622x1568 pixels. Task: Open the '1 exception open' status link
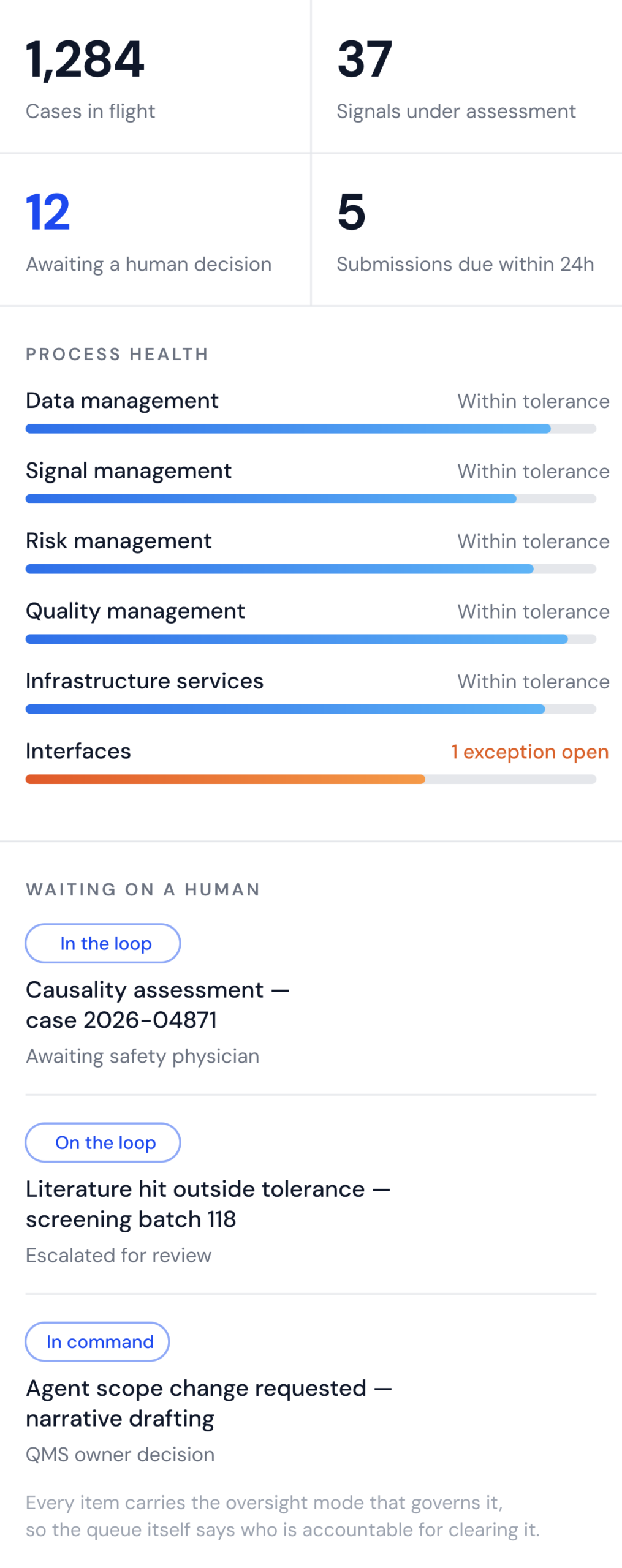click(x=530, y=752)
